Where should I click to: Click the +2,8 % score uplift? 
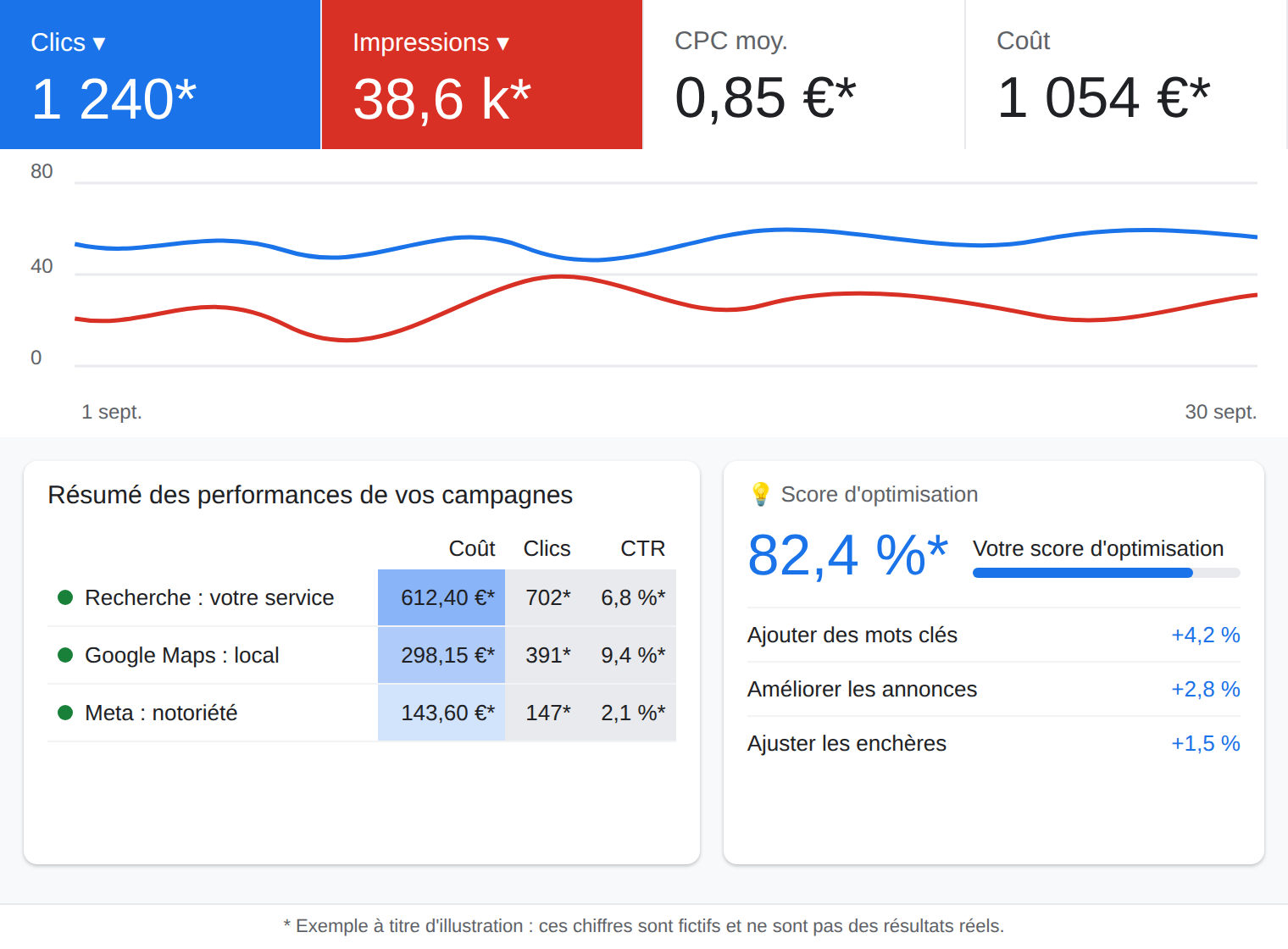[x=1205, y=689]
